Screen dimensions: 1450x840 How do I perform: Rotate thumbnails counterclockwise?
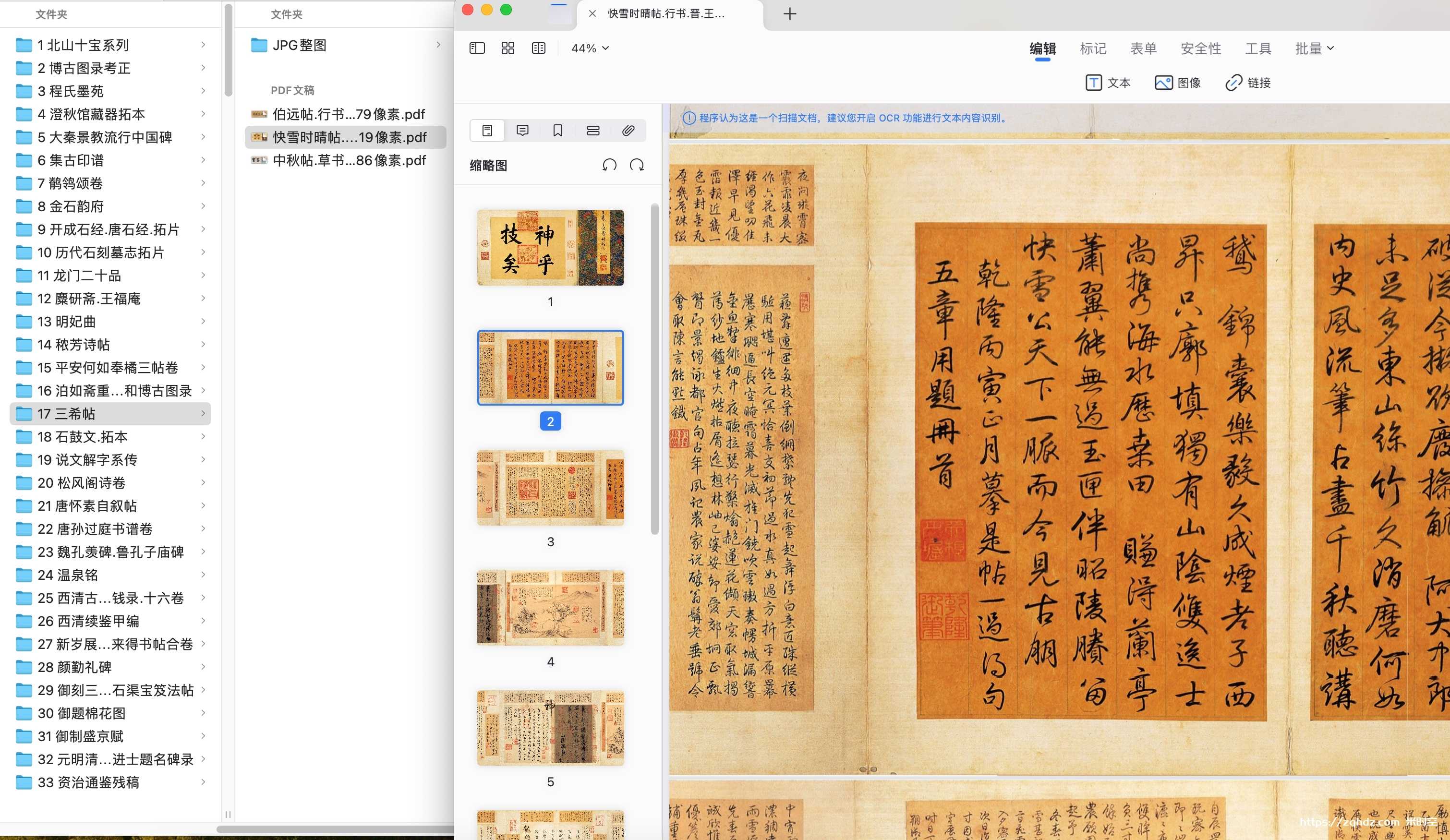[609, 166]
